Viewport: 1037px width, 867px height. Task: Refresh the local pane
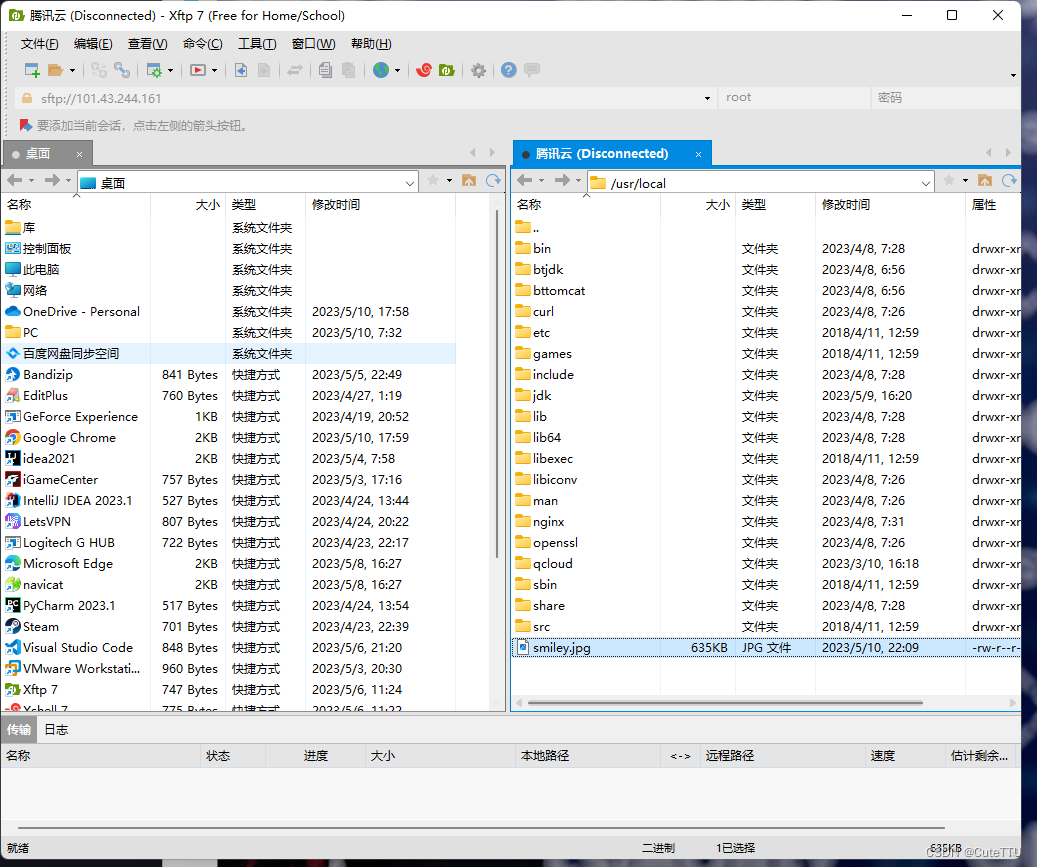tap(493, 181)
